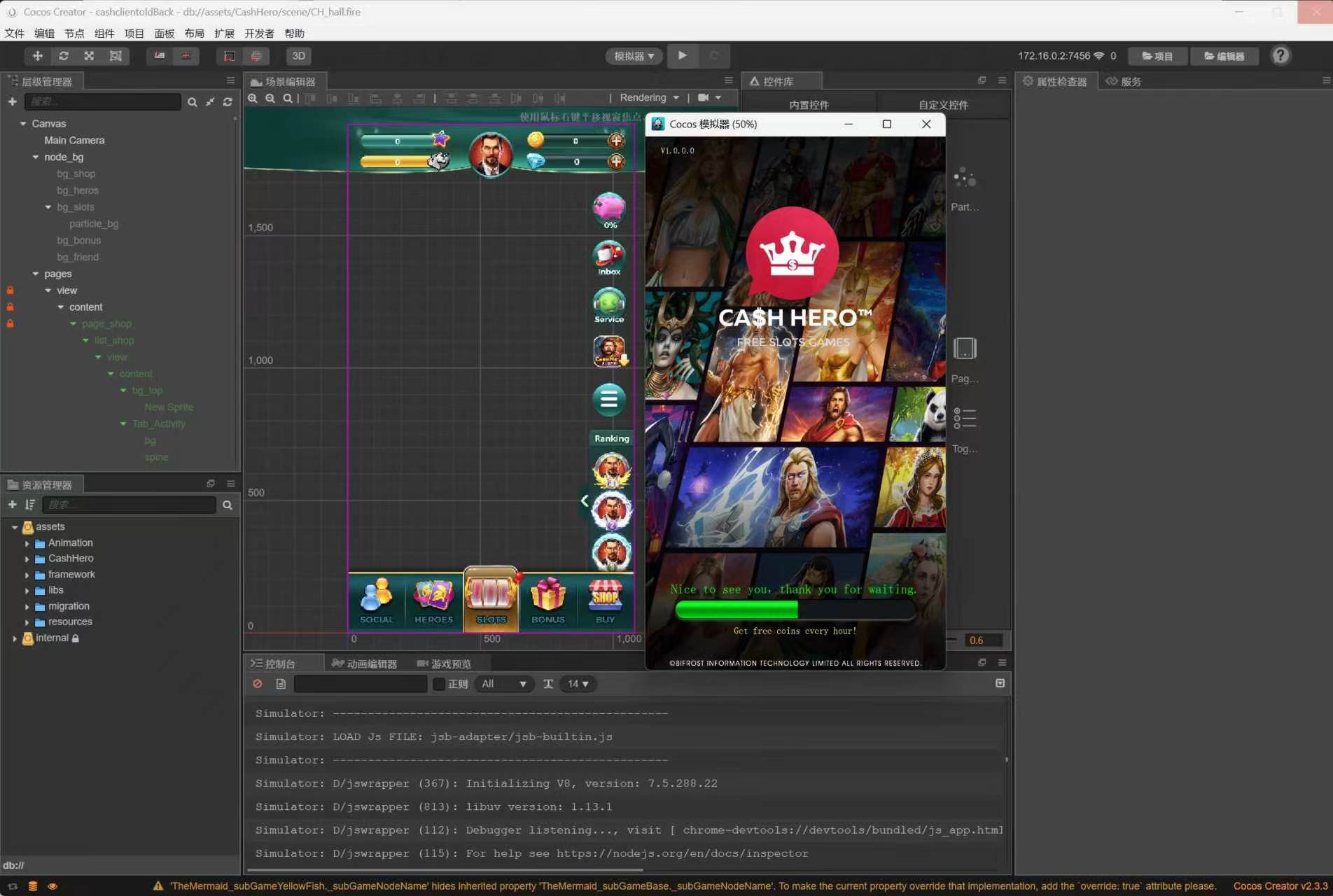Zoom in the scene editor view
The image size is (1333, 896).
(x=253, y=99)
